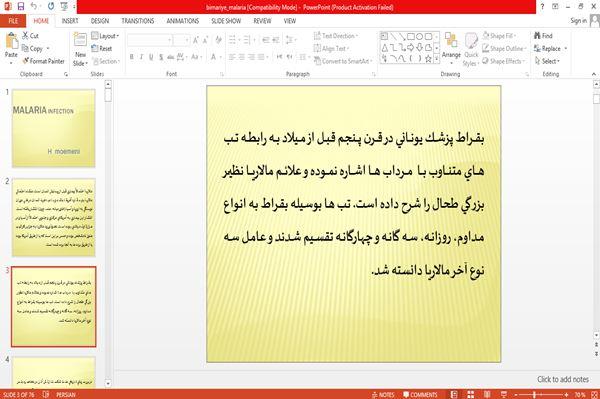Start Slide Show from status bar icon
This screenshot has width=600, height=399.
(x=504, y=394)
